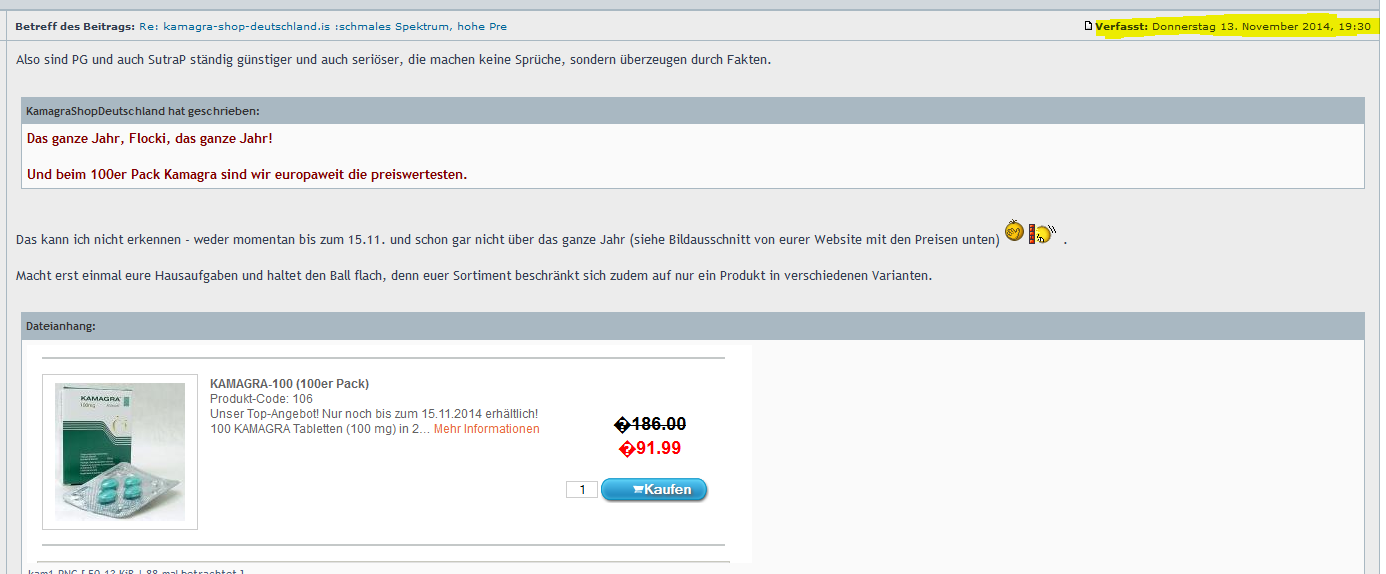Image resolution: width=1386 pixels, height=574 pixels.
Task: Click the red 91.99 sale price
Action: (658, 448)
